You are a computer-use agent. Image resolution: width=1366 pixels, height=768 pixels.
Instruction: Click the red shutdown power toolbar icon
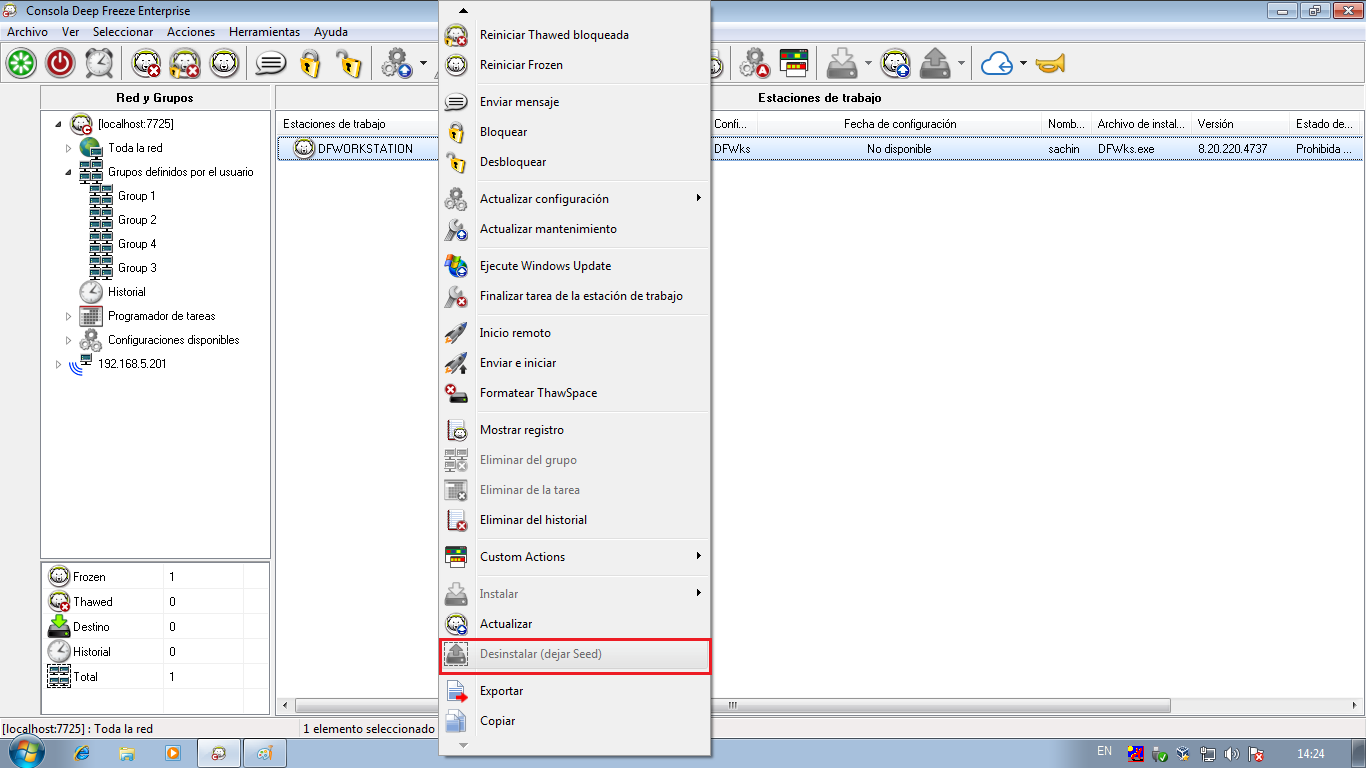pos(60,63)
